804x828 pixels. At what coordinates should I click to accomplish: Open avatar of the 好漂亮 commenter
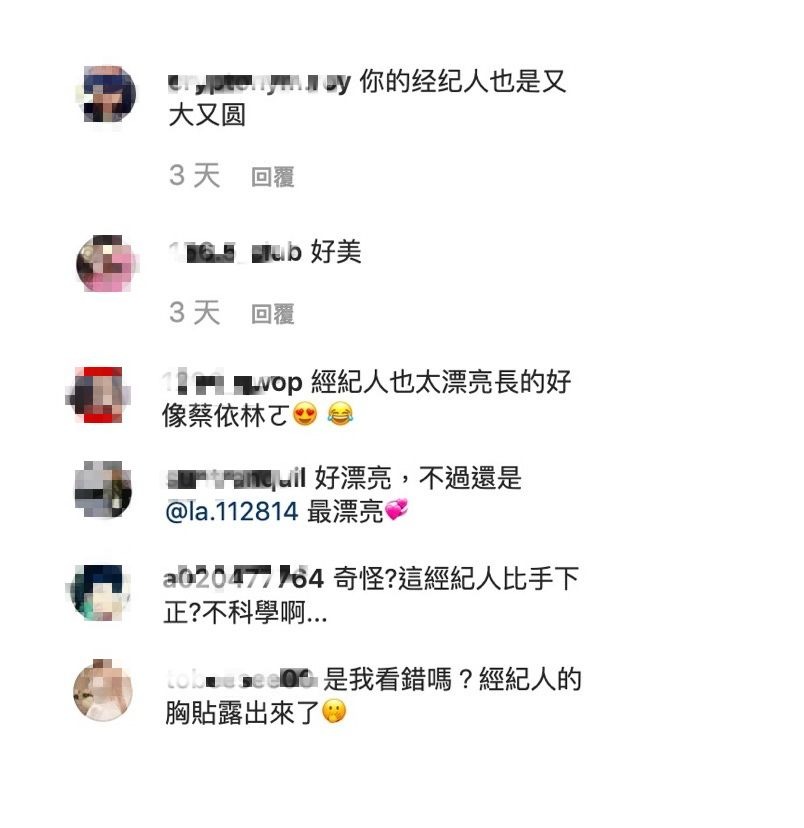coord(102,489)
